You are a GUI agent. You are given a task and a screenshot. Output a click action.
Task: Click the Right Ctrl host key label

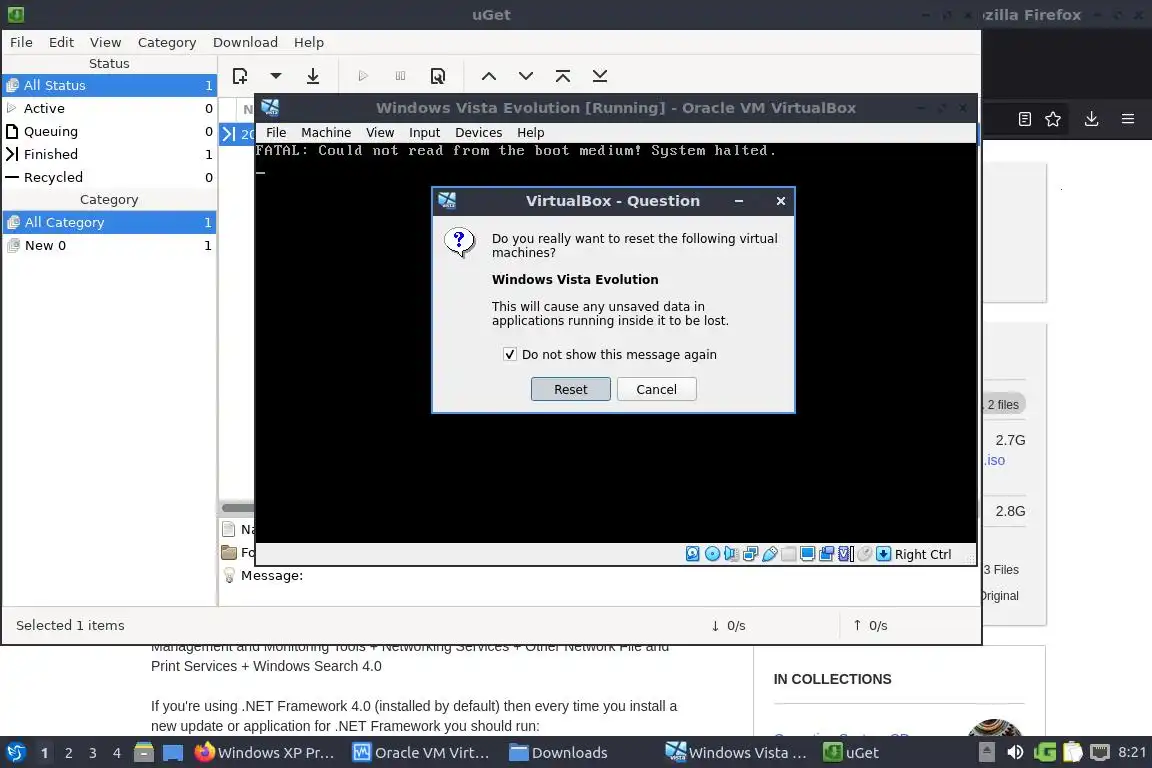923,554
